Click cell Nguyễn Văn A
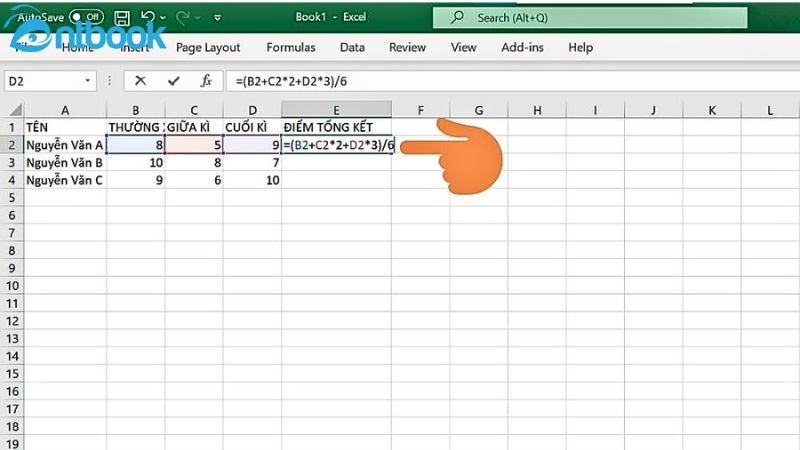 65,145
